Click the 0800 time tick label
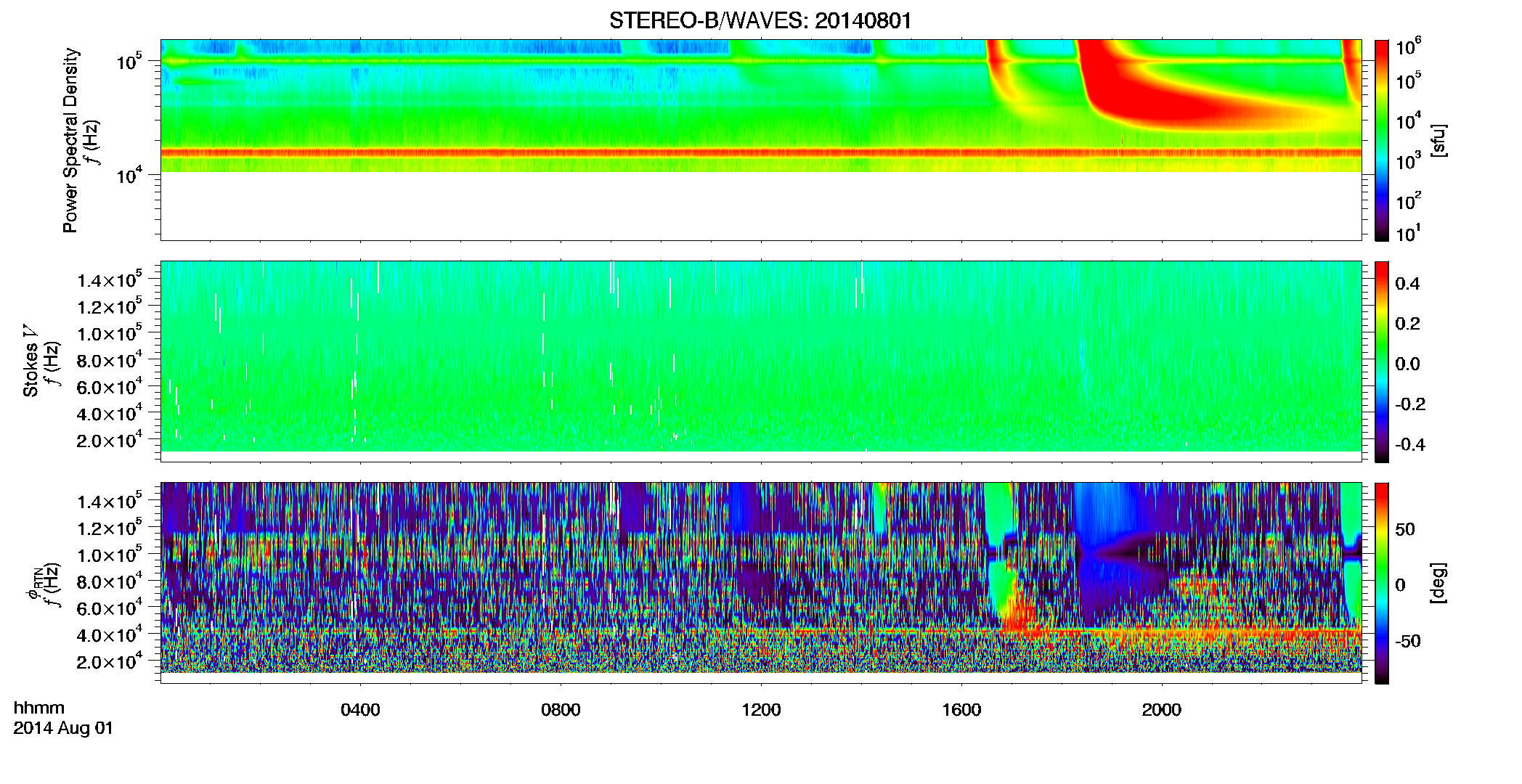 click(x=561, y=710)
